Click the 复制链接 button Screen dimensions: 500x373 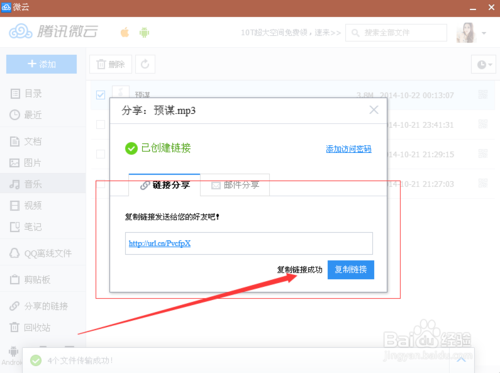pyautogui.click(x=351, y=269)
